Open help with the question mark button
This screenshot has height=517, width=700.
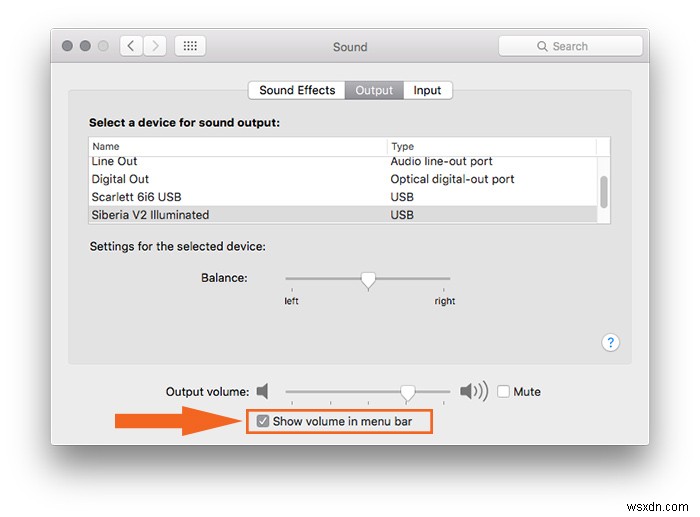[x=610, y=343]
